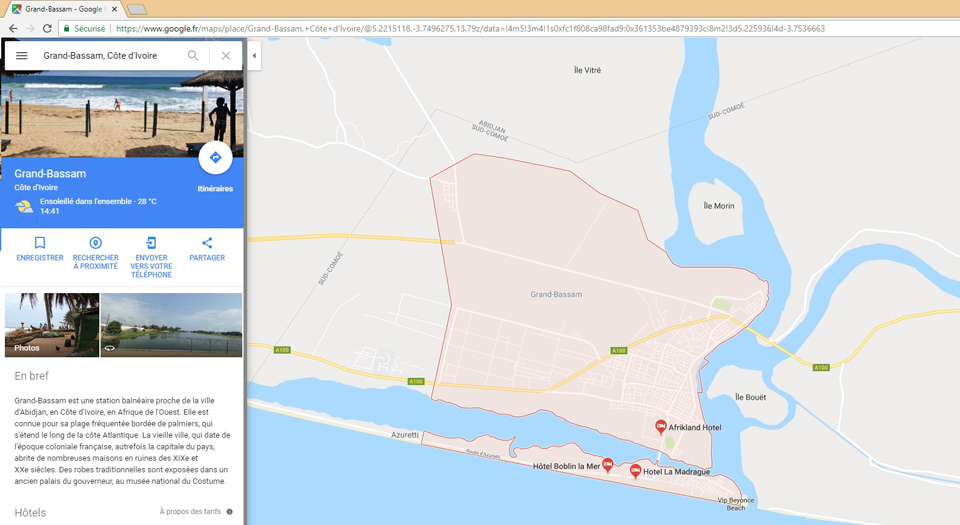Reload the page with refresh icon
Screen dimensions: 960x525
47,28
